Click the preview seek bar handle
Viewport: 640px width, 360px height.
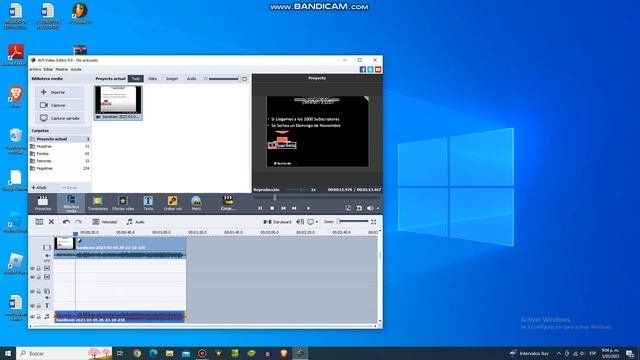coord(275,198)
